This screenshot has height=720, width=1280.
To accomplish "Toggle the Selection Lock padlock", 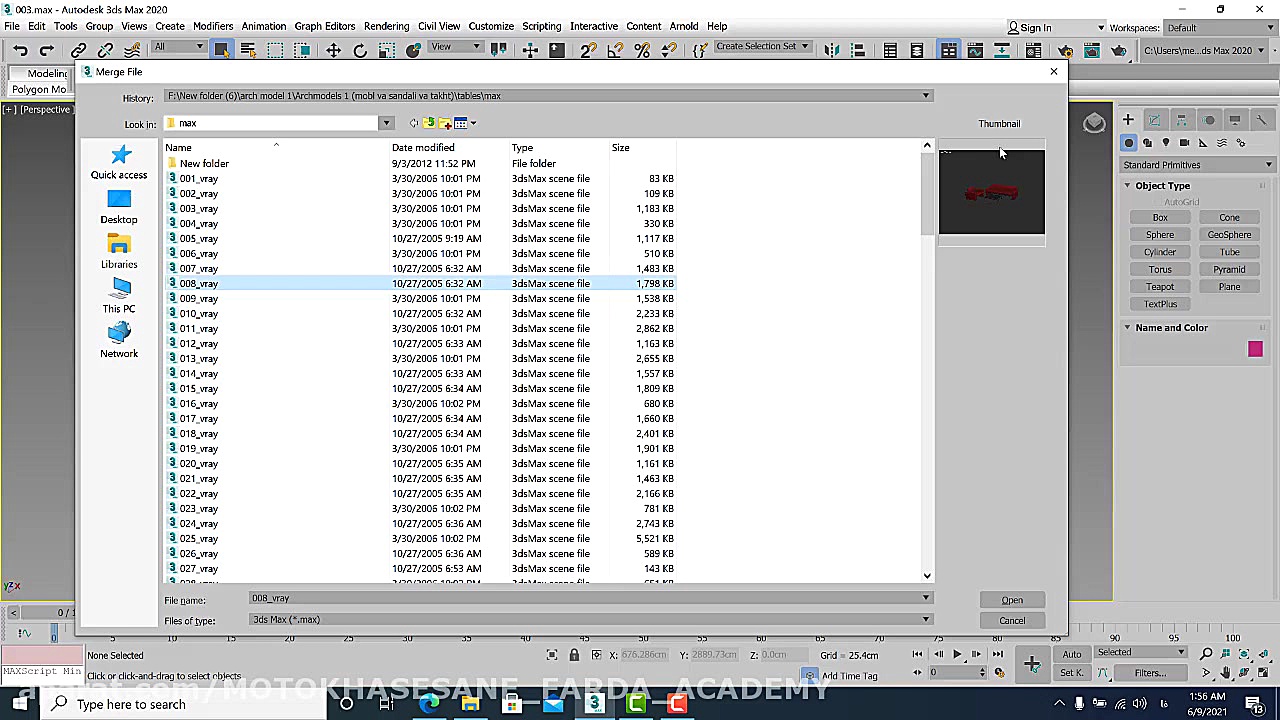I will point(574,655).
